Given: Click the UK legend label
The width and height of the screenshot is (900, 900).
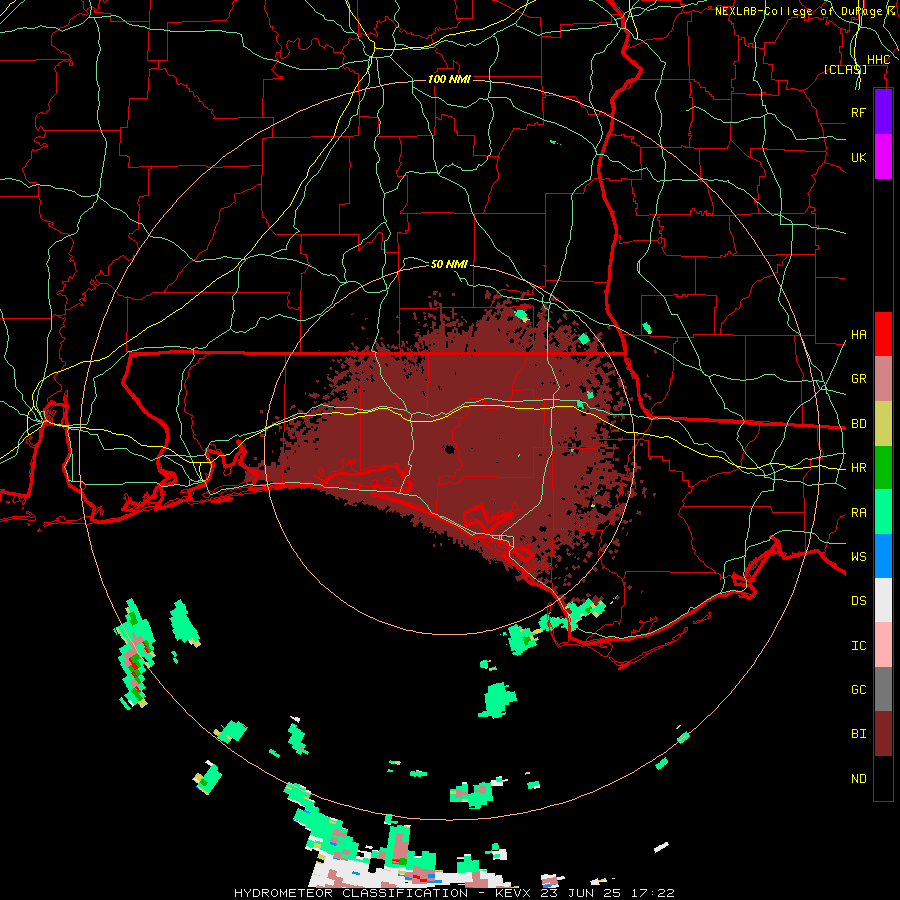Looking at the screenshot, I should tap(858, 157).
